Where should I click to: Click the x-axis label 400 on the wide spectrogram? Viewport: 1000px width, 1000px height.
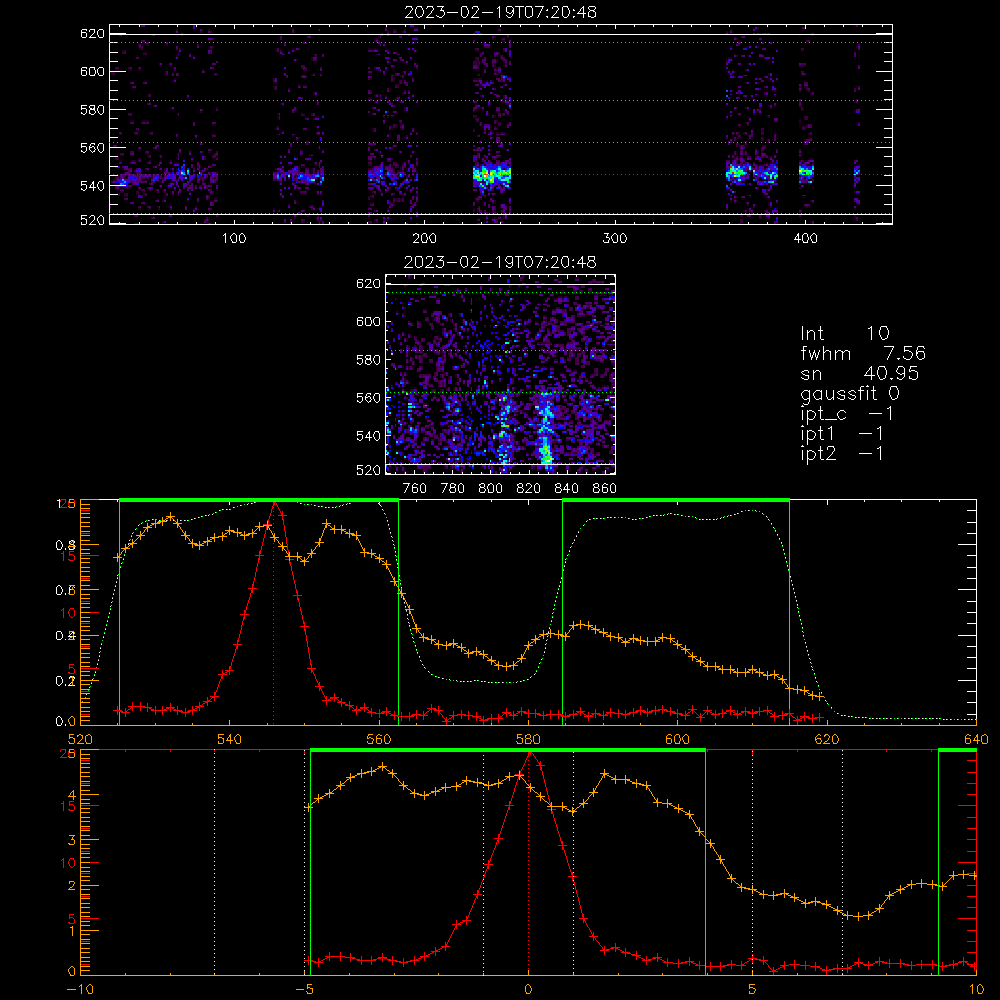(x=805, y=239)
